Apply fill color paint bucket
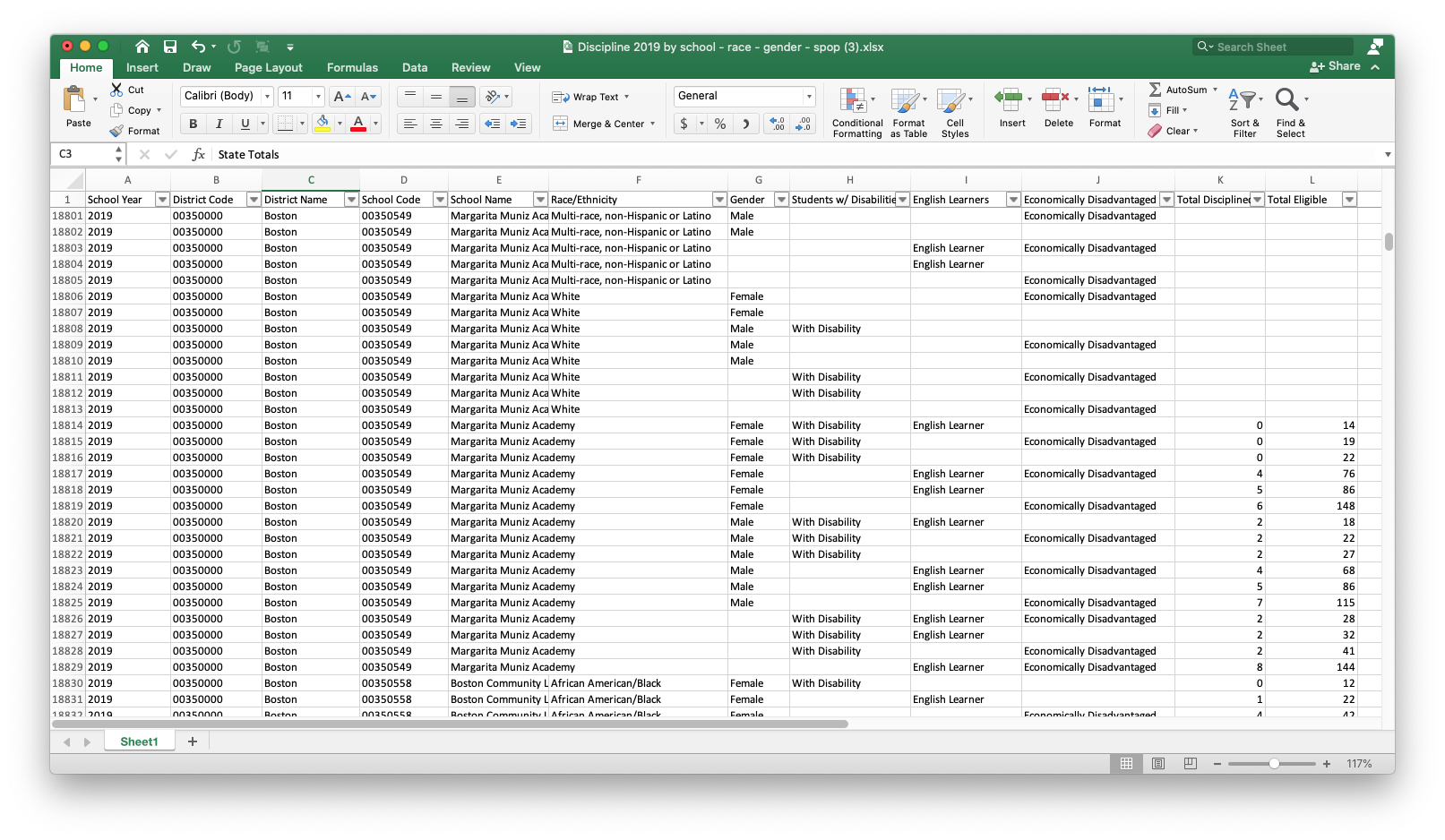1445x840 pixels. coord(323,123)
